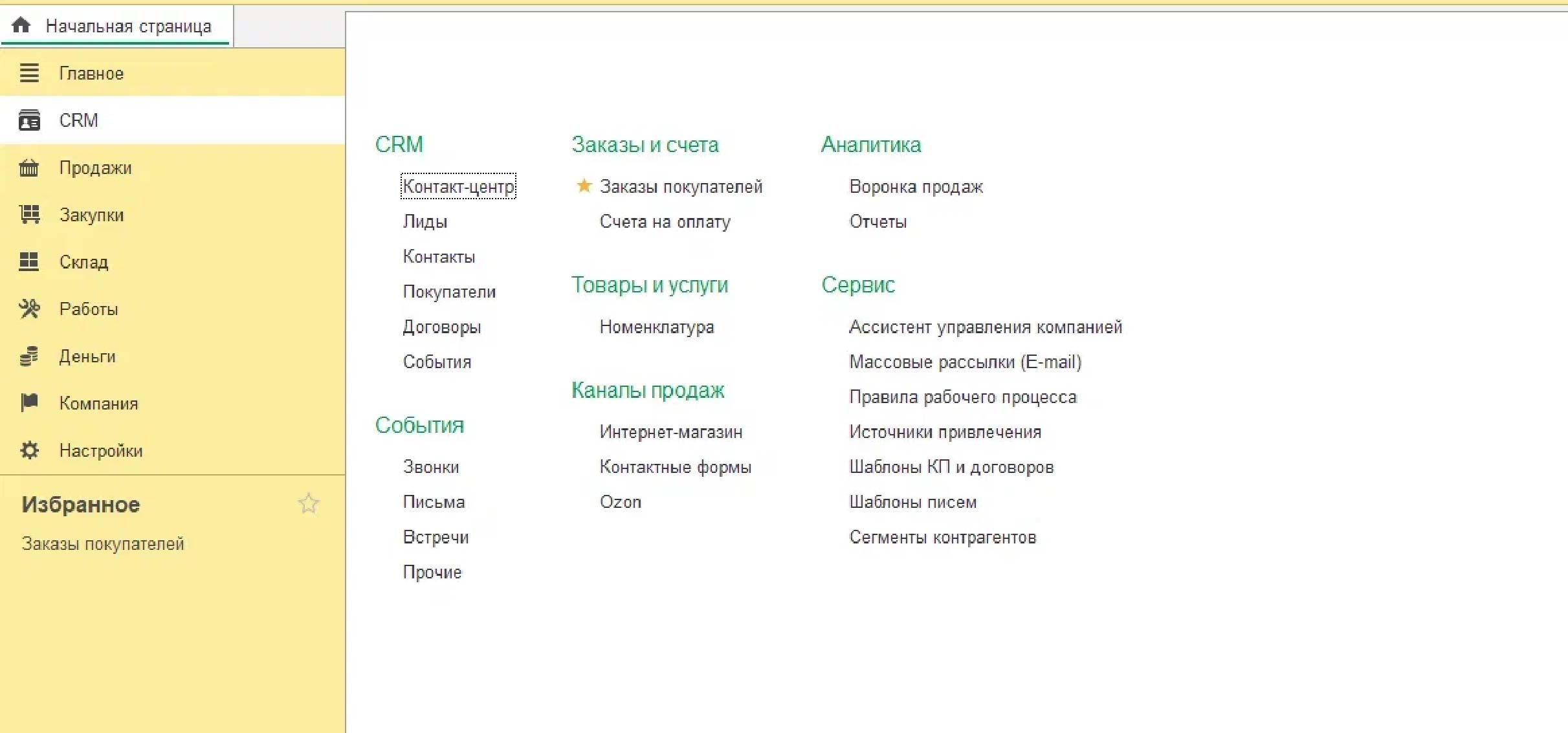Open the Письма link
1568x733 pixels.
pyautogui.click(x=434, y=501)
